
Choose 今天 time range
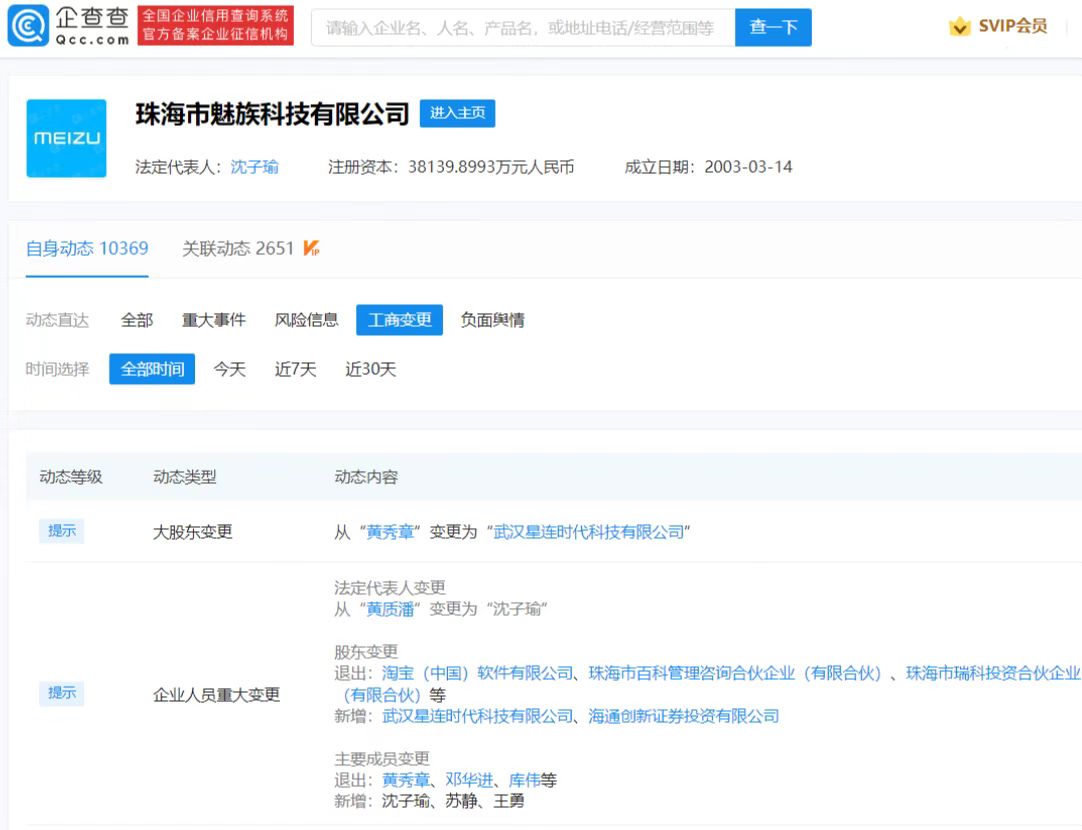(x=230, y=369)
